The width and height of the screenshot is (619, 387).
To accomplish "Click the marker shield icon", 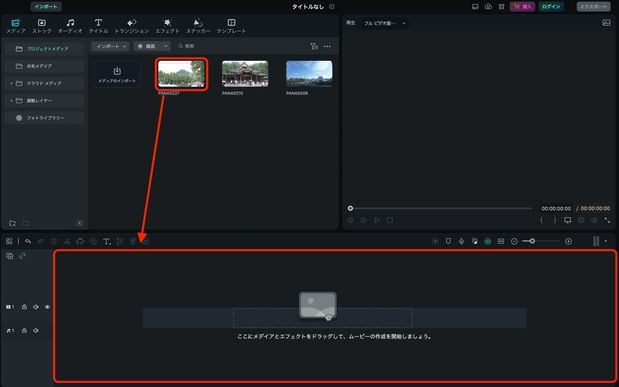I will pos(448,241).
